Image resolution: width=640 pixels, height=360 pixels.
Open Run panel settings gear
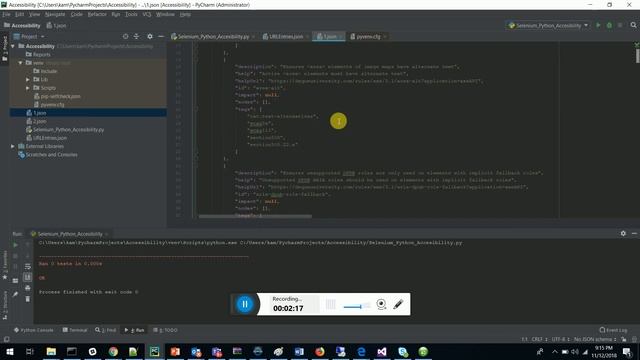[x=623, y=233]
